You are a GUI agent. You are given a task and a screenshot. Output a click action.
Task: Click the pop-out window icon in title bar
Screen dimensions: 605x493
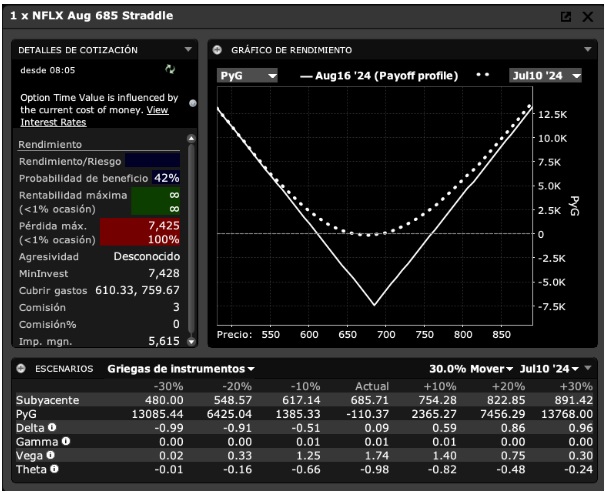coord(566,17)
